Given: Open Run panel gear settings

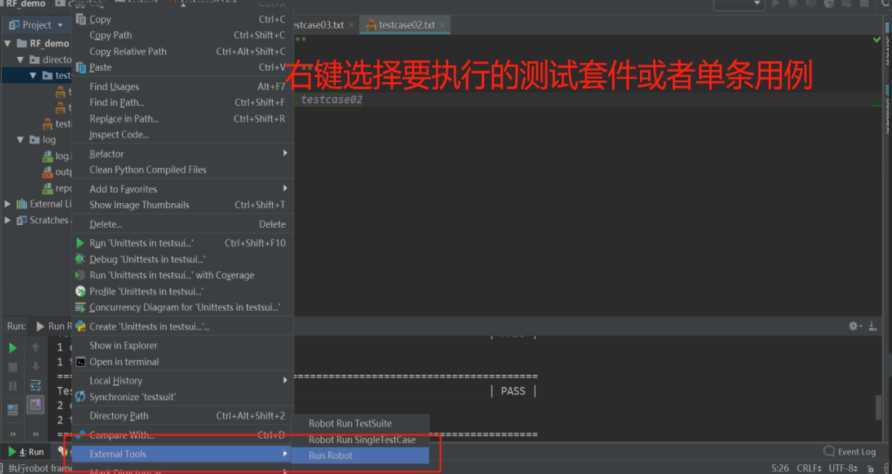Looking at the screenshot, I should click(854, 326).
